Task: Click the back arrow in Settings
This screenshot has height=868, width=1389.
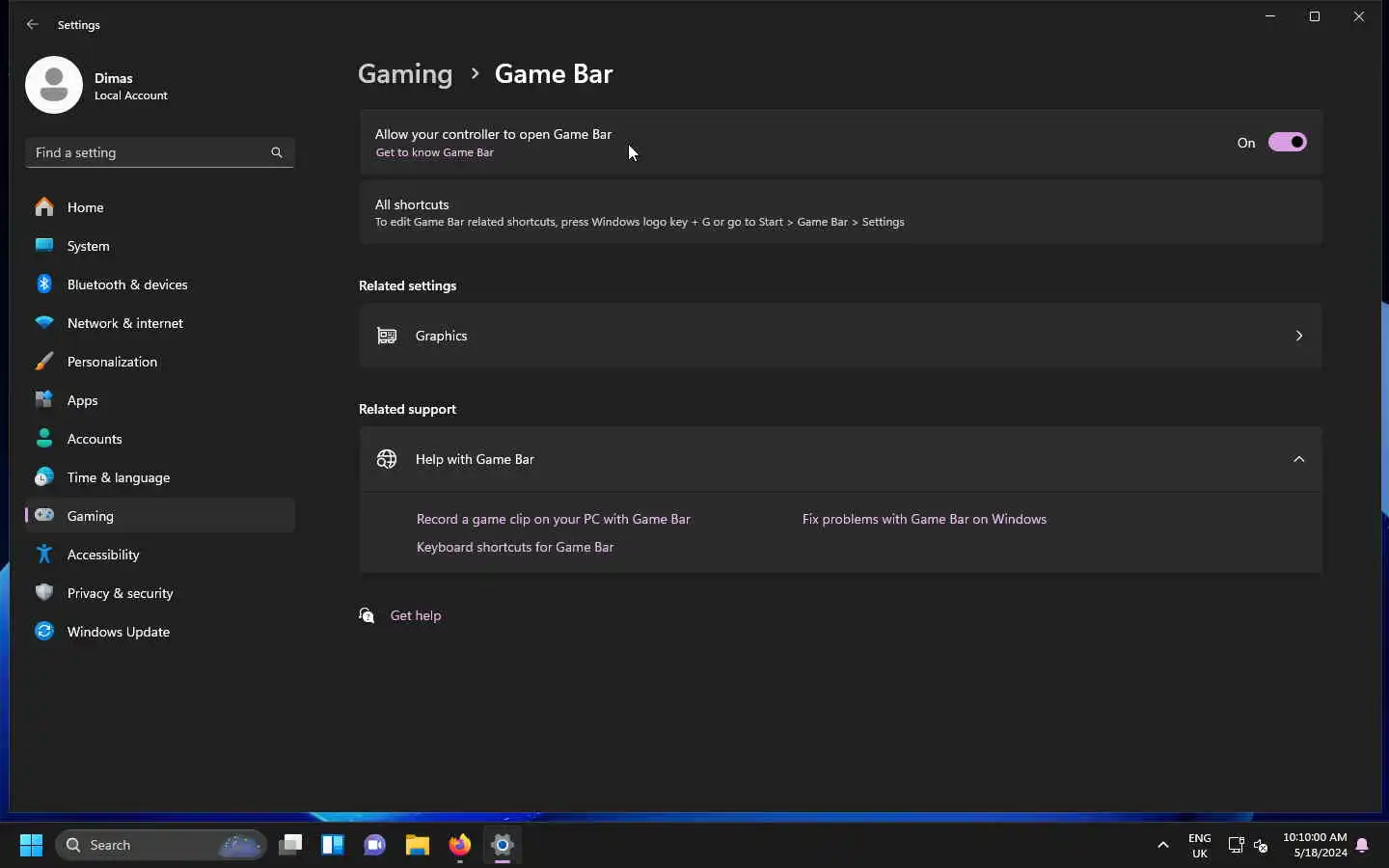Action: click(x=33, y=25)
